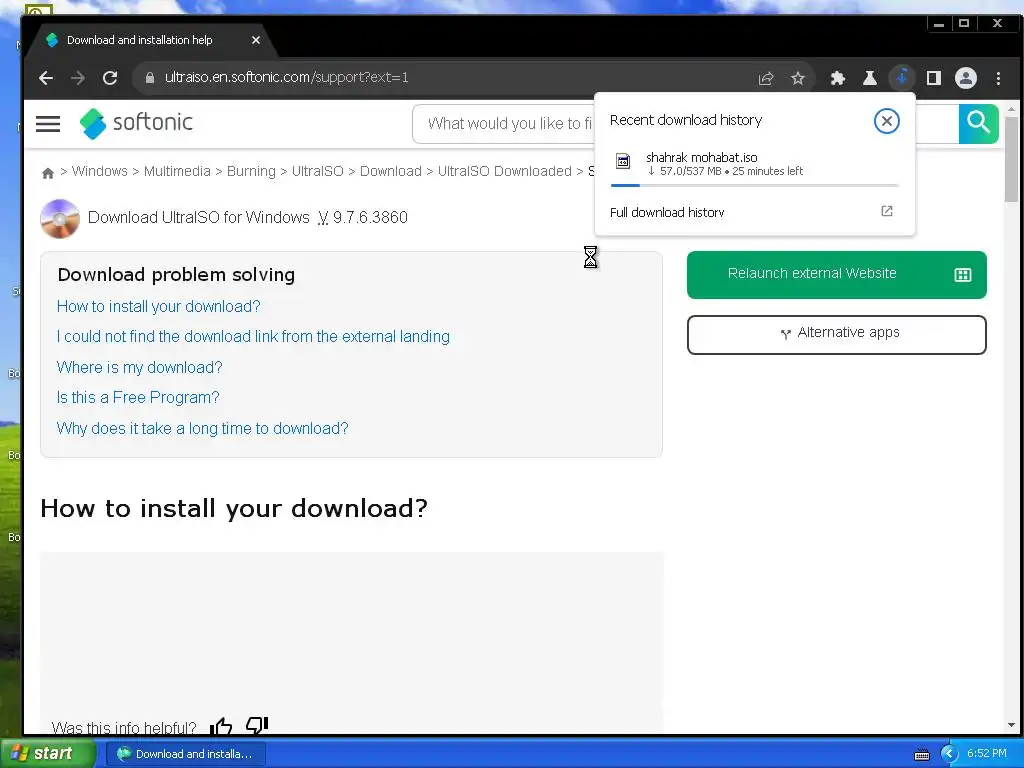This screenshot has width=1024, height=768.
Task: Toggle the Downloads toolbar icon
Action: tap(902, 78)
